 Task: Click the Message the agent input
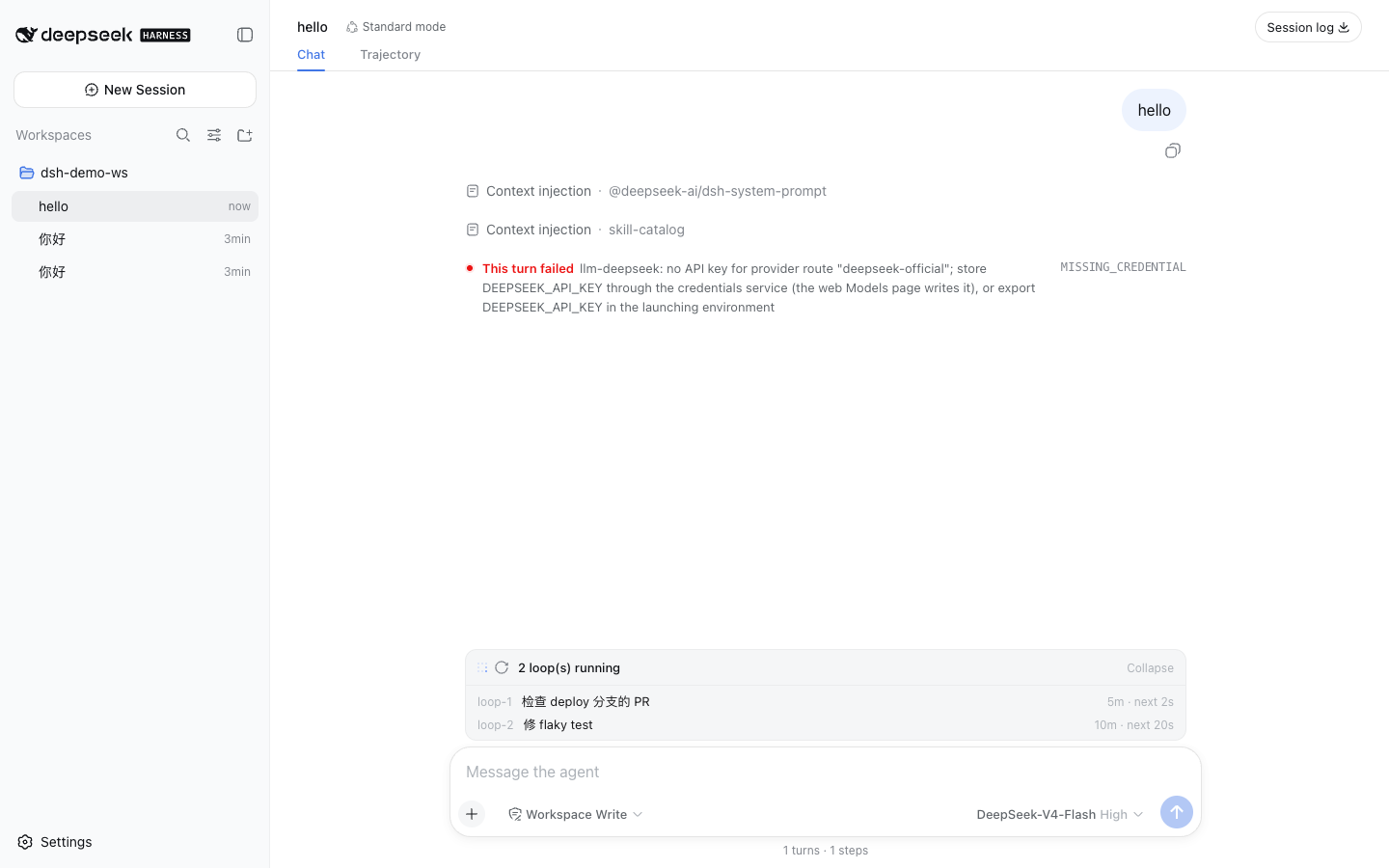(826, 772)
